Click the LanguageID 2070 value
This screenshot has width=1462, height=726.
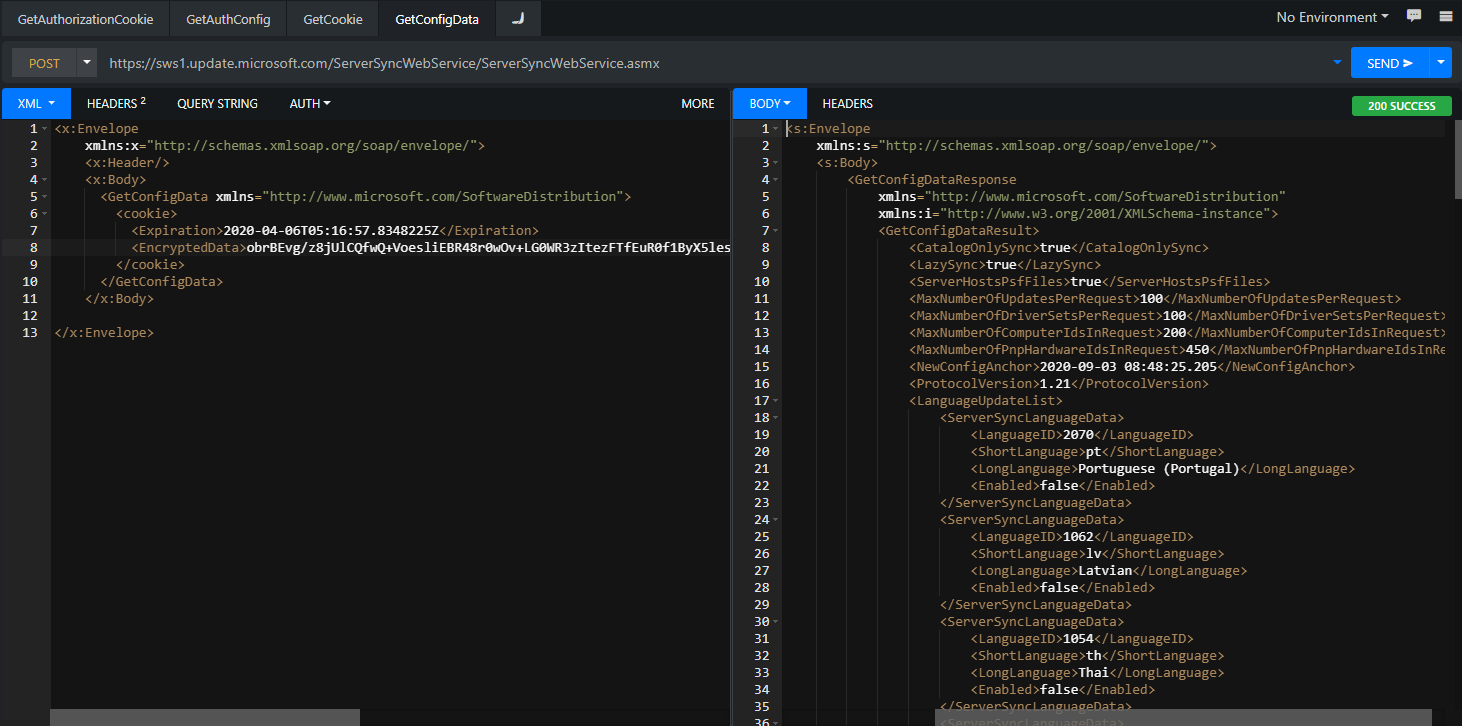click(x=1078, y=435)
